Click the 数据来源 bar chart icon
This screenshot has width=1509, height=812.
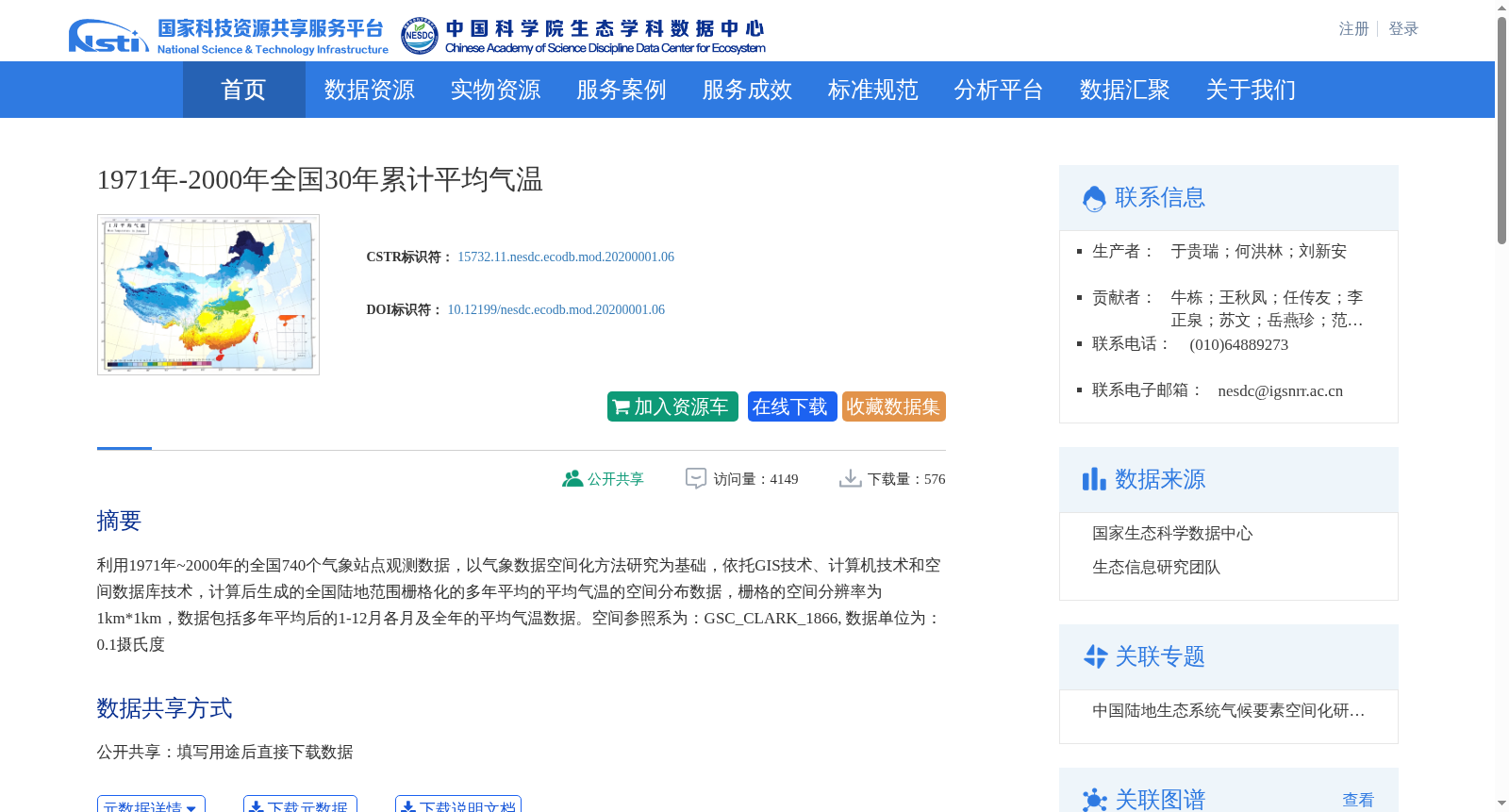(1094, 479)
